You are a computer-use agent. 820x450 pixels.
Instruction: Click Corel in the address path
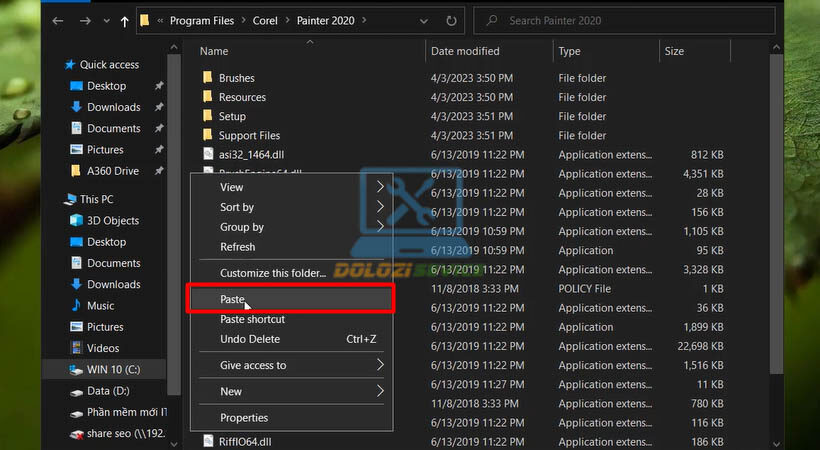point(265,21)
